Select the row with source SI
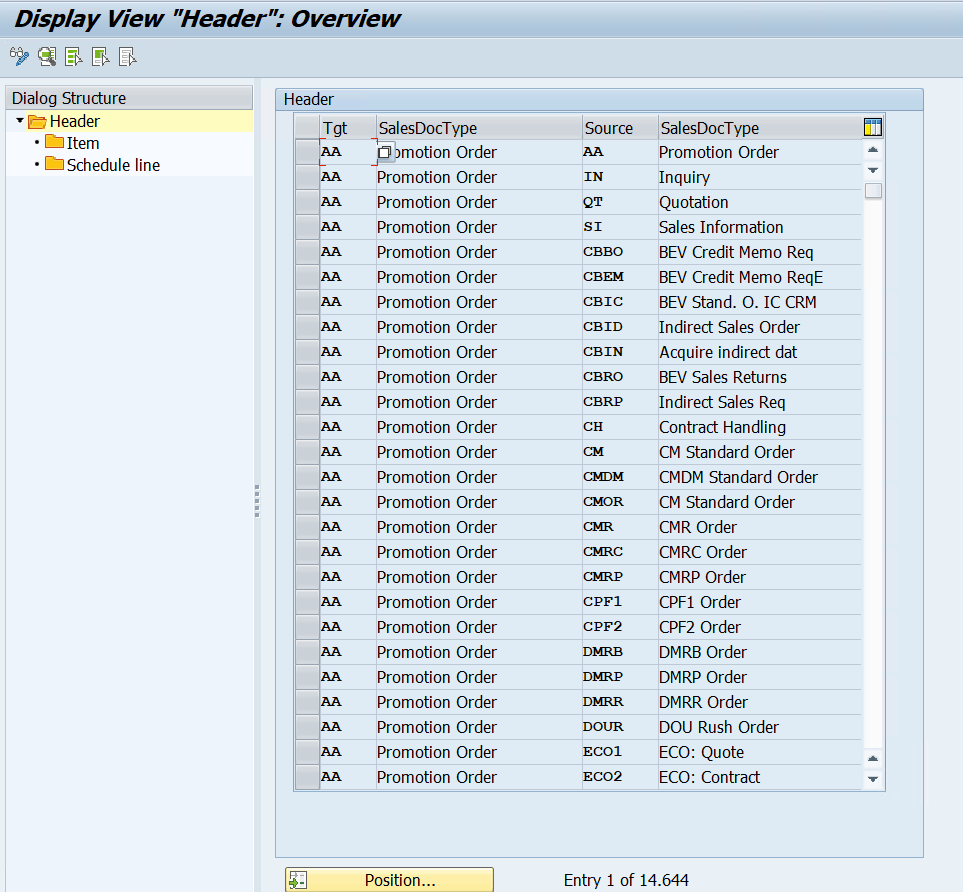Image resolution: width=963 pixels, height=892 pixels. click(307, 227)
